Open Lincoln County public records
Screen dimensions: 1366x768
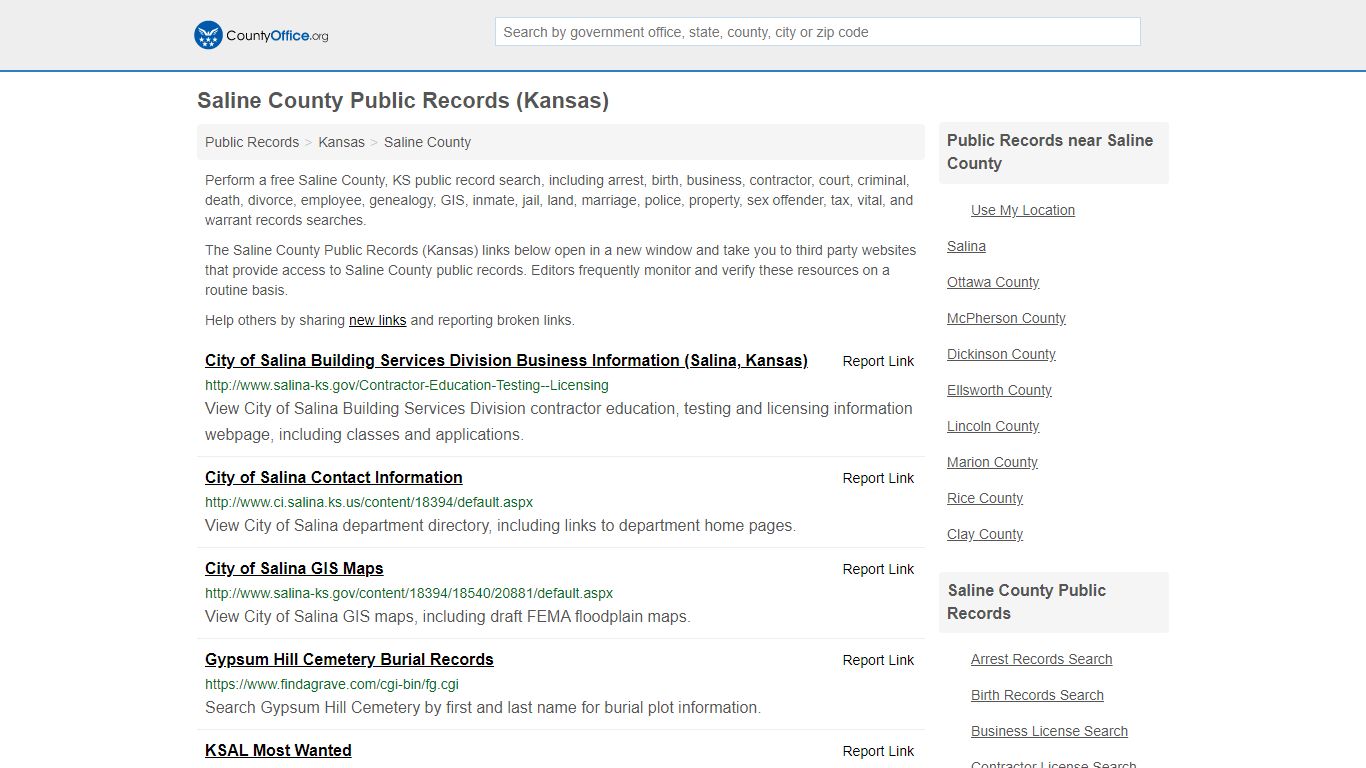click(x=993, y=426)
